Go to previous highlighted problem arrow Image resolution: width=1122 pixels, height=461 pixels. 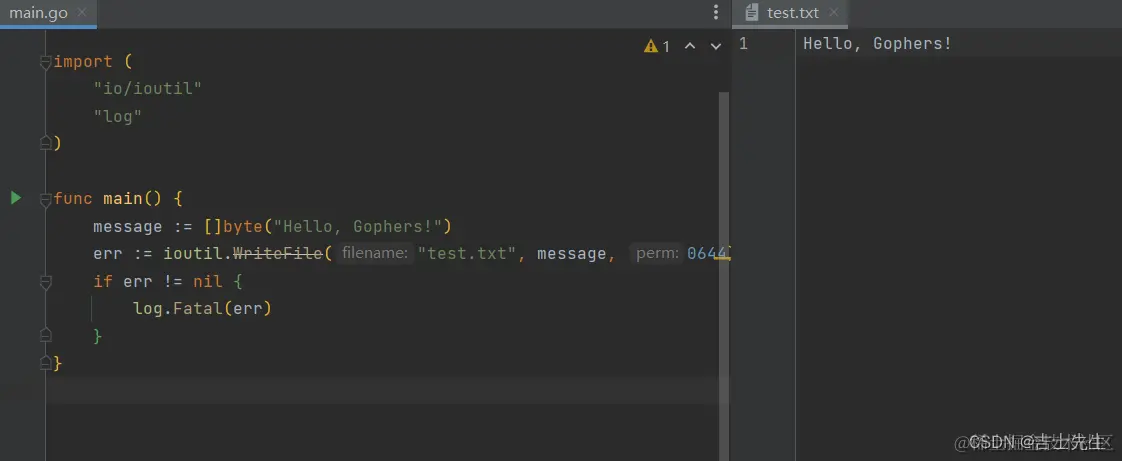point(690,47)
